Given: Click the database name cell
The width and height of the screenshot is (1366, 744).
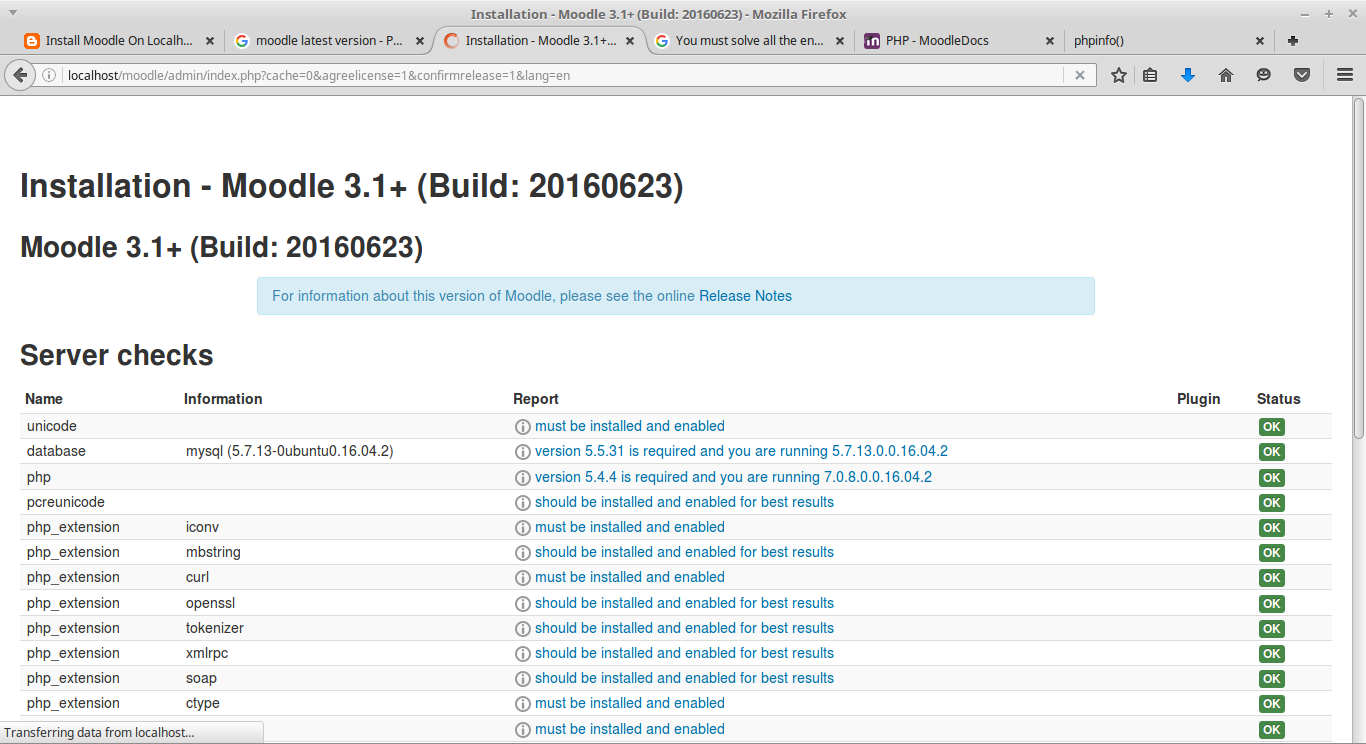Looking at the screenshot, I should (x=56, y=452).
